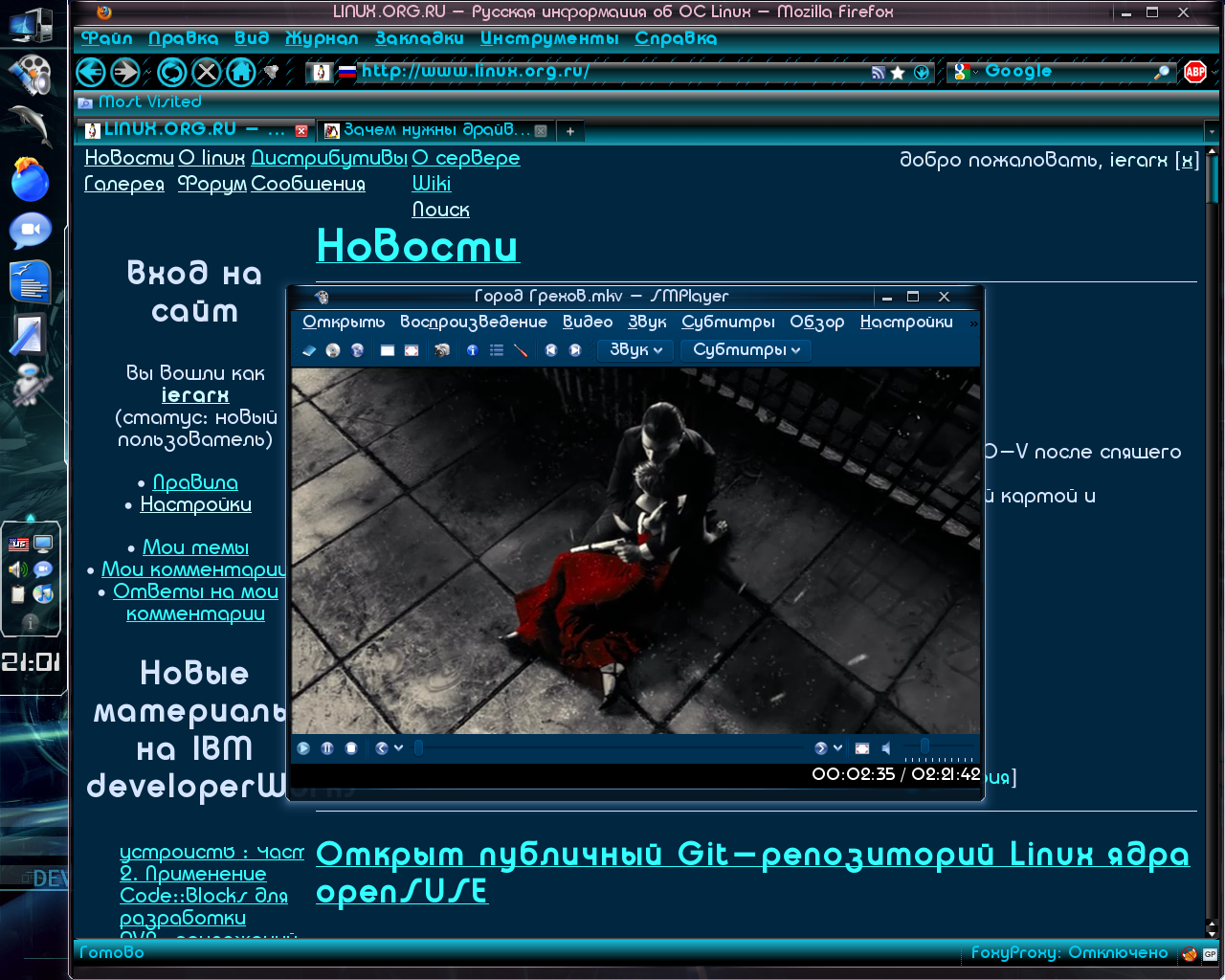Open SMPlayer preferences tool icon

click(x=521, y=350)
